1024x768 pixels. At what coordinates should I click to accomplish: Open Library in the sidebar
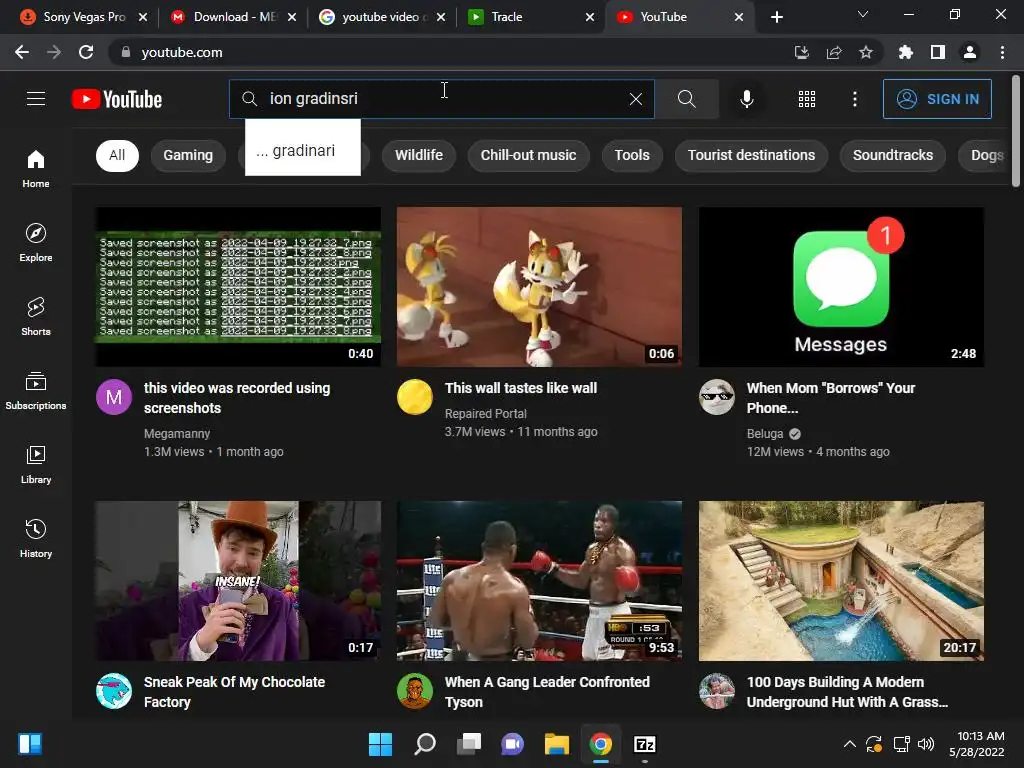click(x=36, y=464)
